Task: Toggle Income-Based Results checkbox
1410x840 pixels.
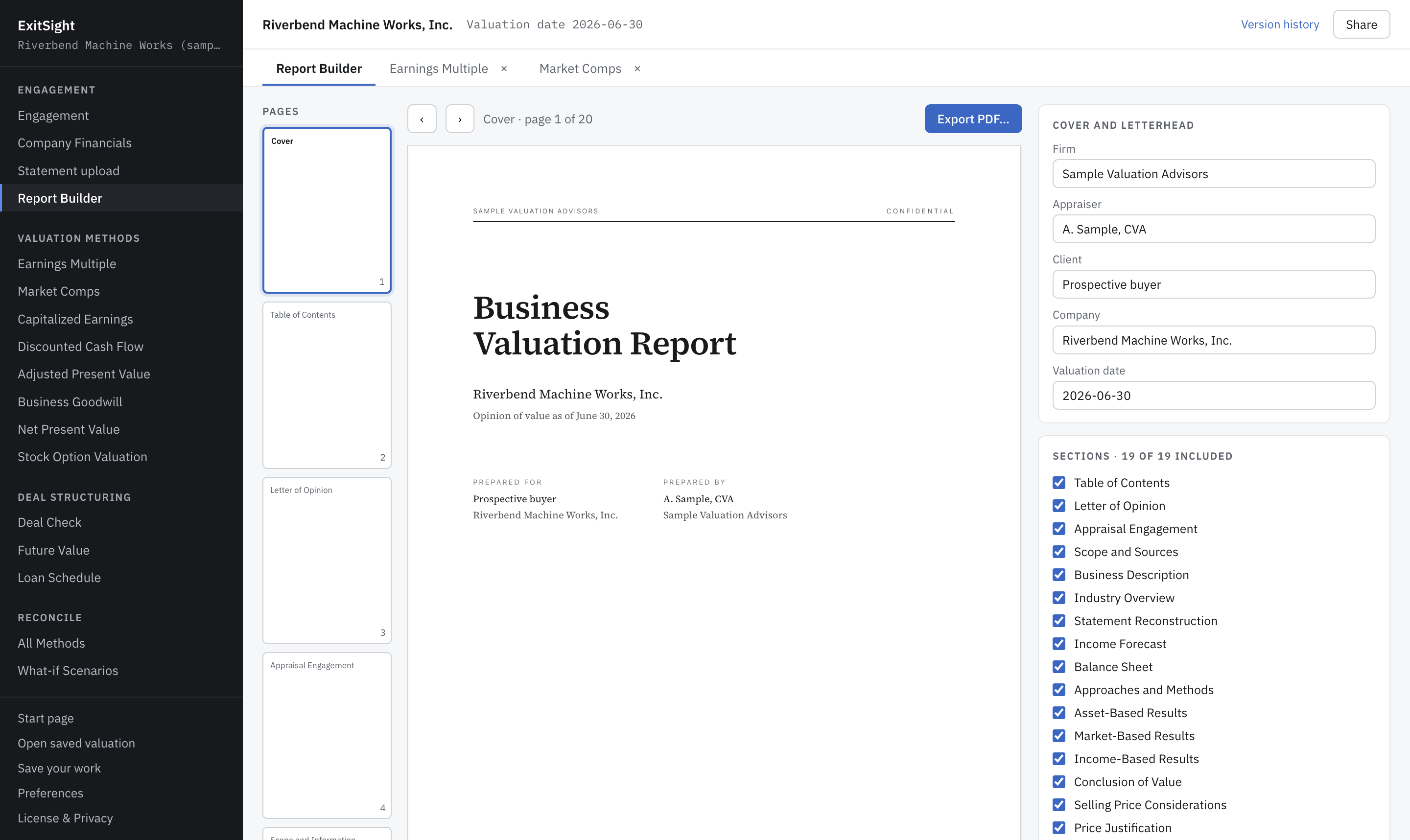Action: point(1059,759)
